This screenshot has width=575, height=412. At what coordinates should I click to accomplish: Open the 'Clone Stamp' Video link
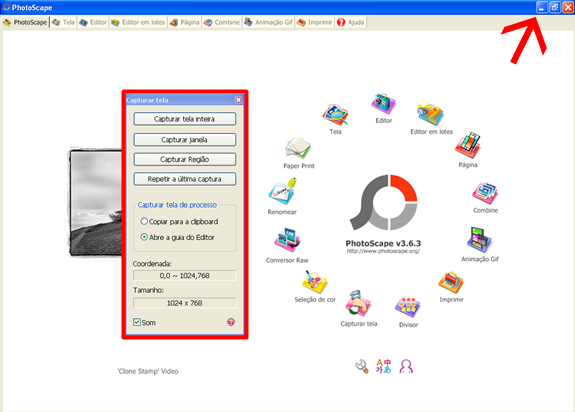point(148,371)
